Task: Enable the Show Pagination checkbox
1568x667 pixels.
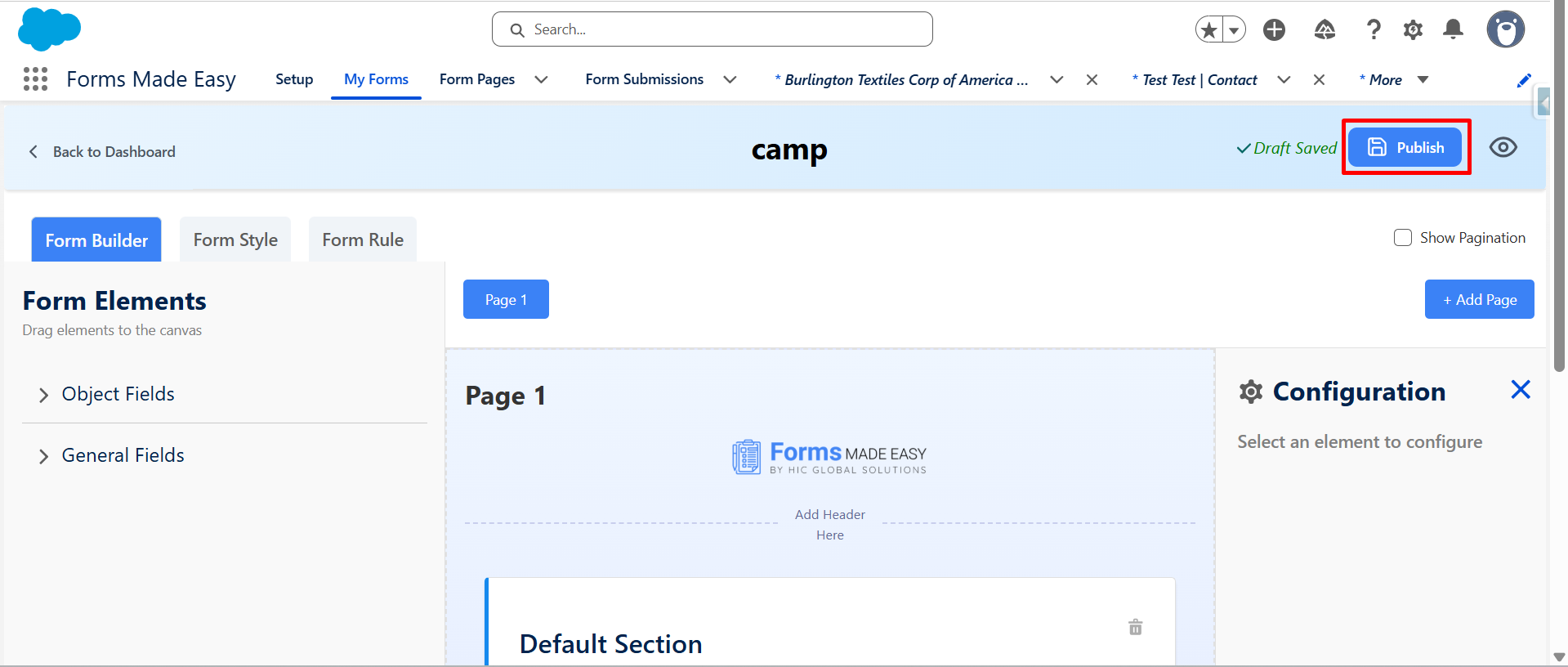Action: point(1403,238)
